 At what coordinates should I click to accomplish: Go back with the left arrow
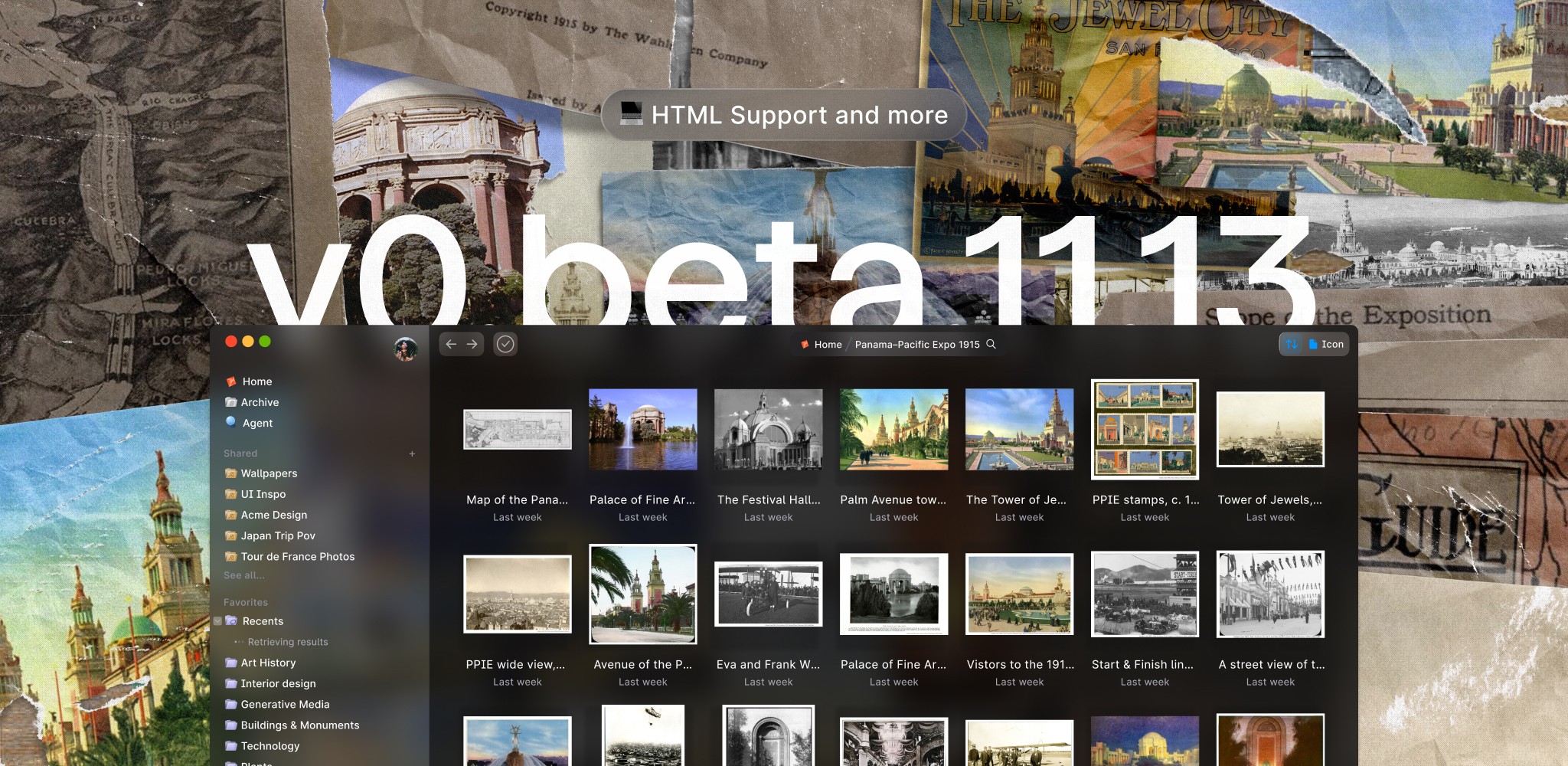click(x=451, y=345)
